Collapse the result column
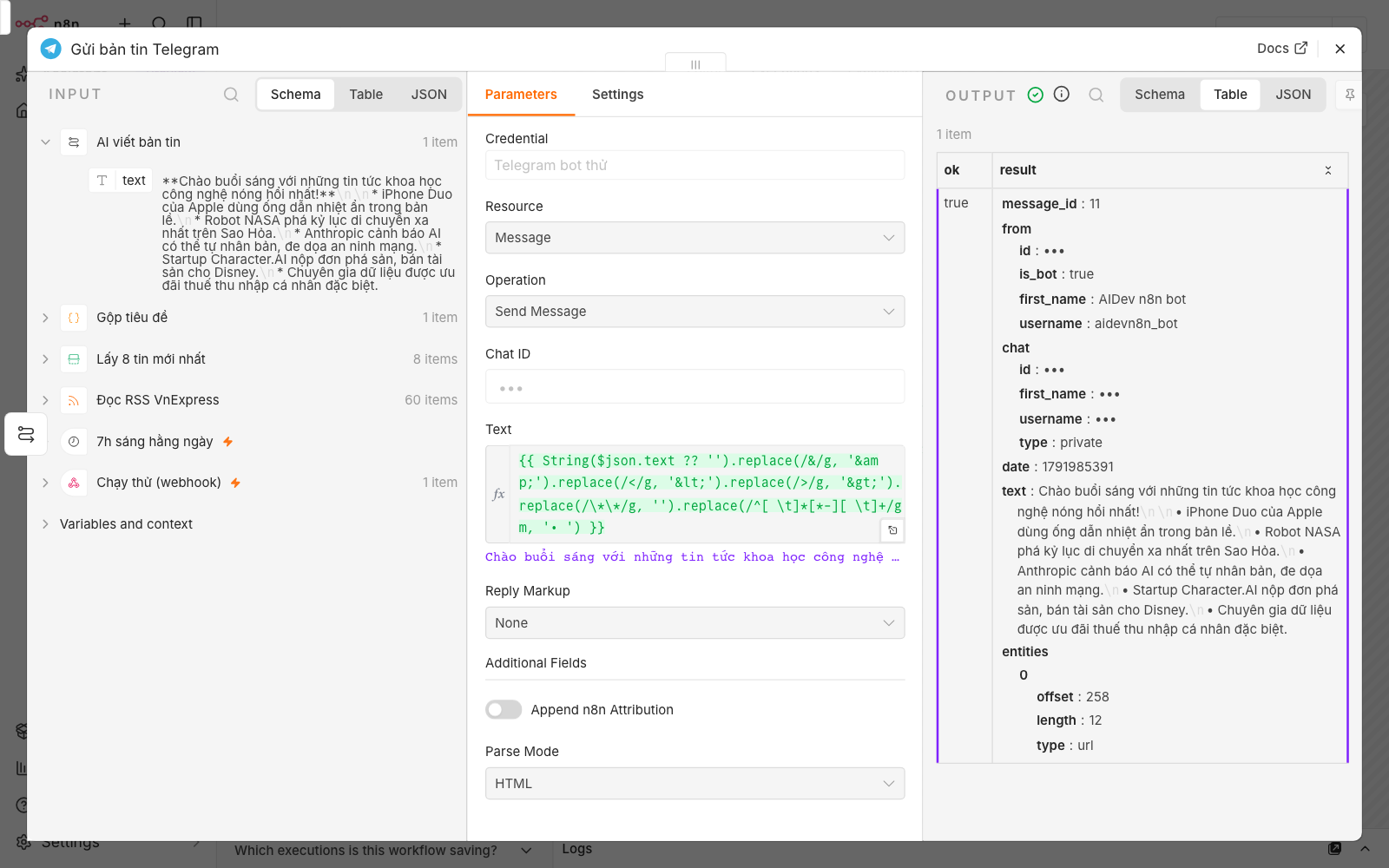1389x868 pixels. [x=1327, y=170]
